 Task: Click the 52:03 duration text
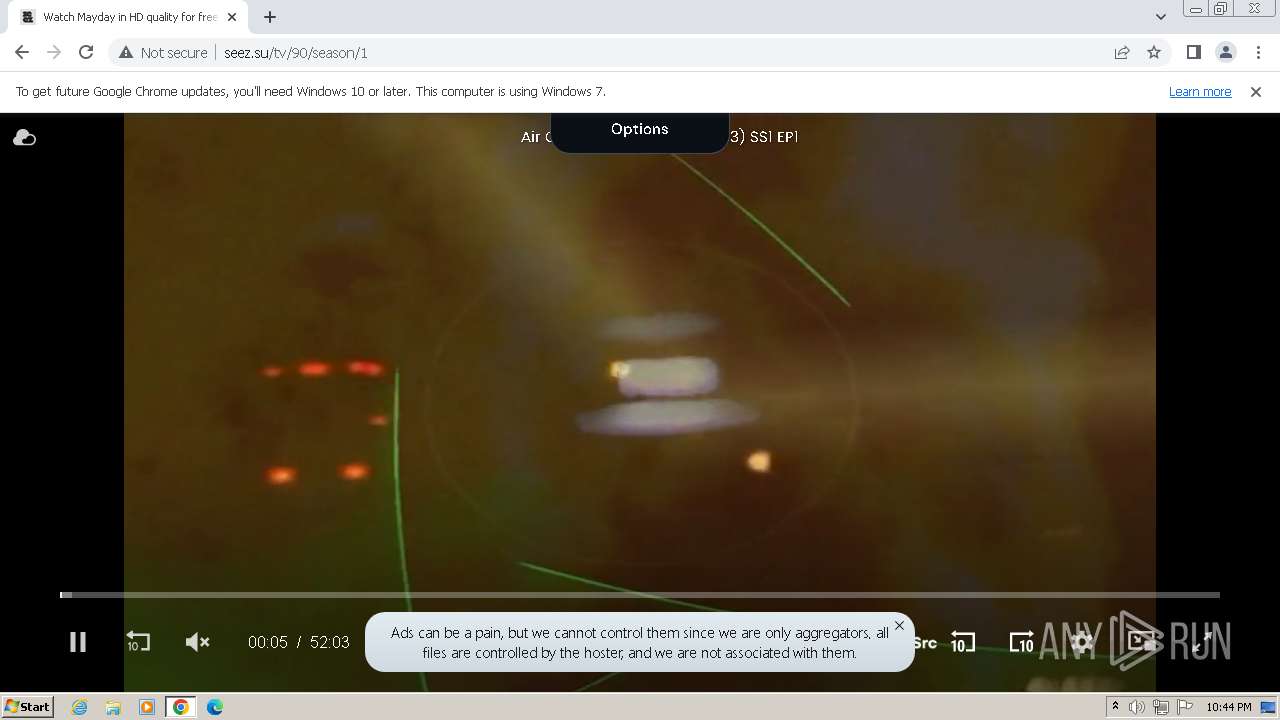coord(330,643)
